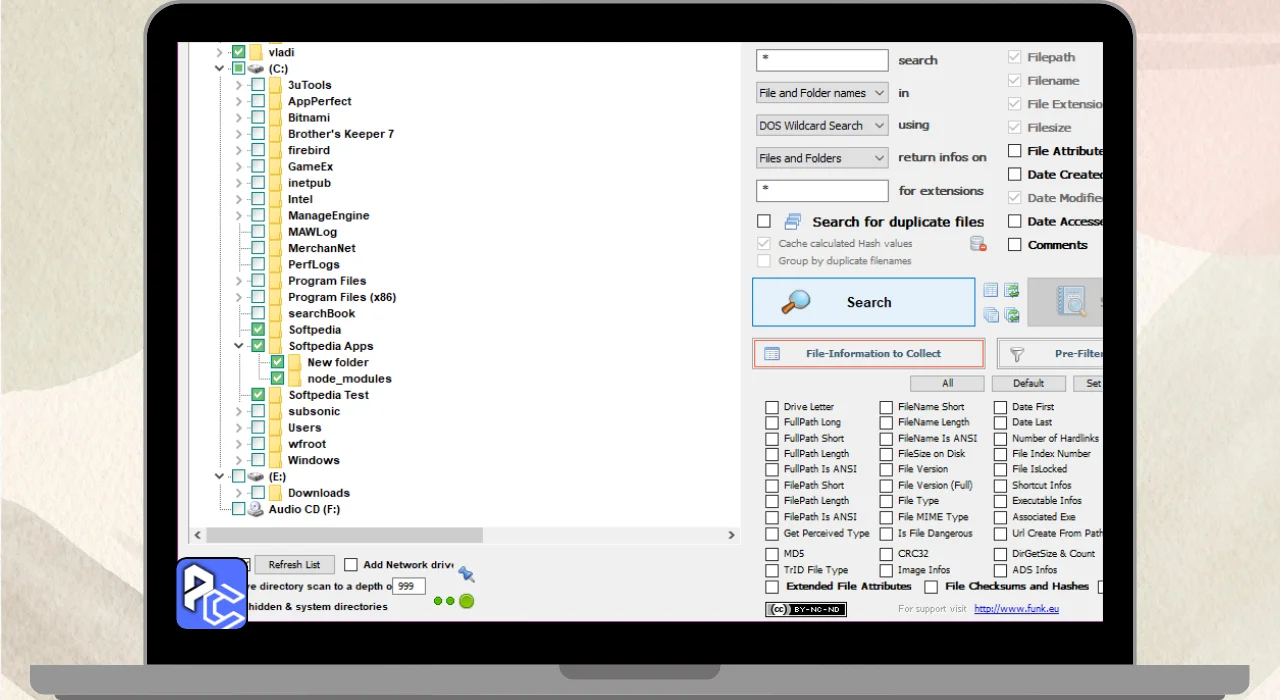Click the folder icon of ManageEngine
The width and height of the screenshot is (1280, 700).
click(276, 215)
